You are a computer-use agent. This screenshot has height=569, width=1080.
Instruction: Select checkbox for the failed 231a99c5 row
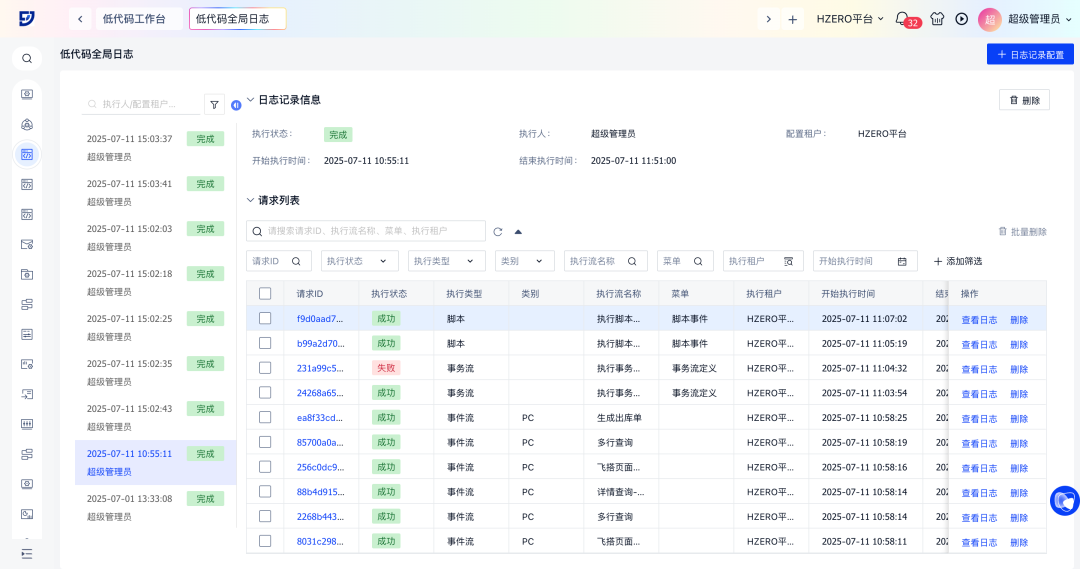[265, 368]
